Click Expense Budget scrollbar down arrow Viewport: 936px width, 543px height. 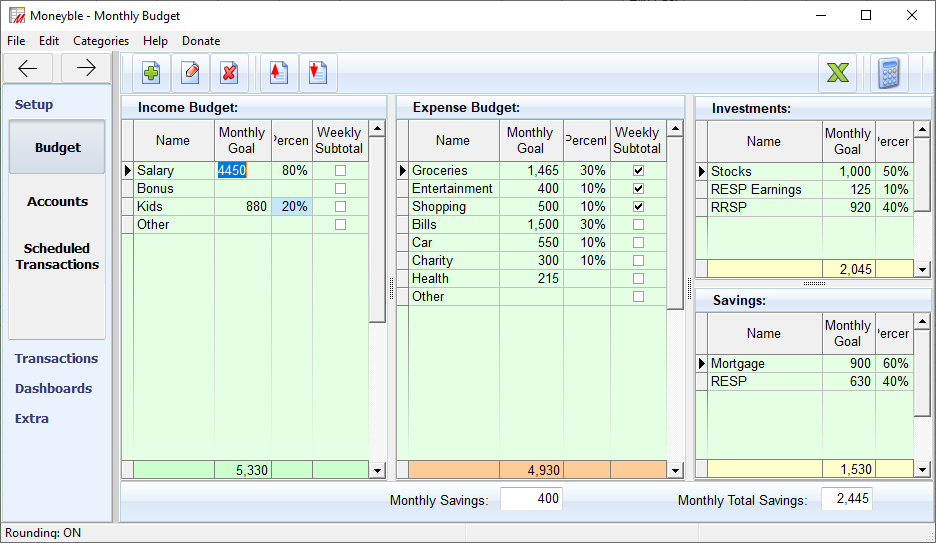(x=675, y=470)
